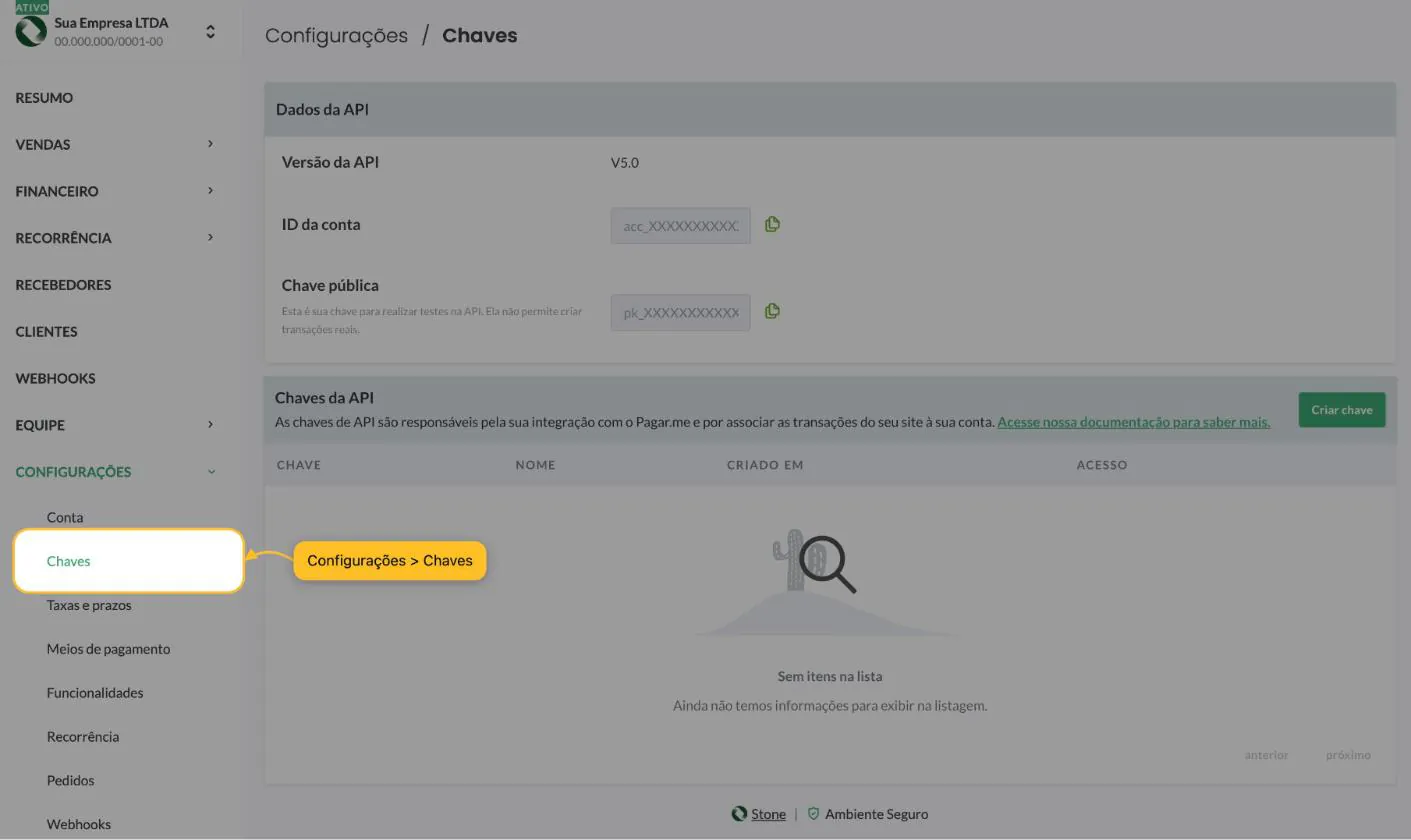The image size is (1411, 840).
Task: Expand the Equipe menu chevron
Action: (210, 425)
